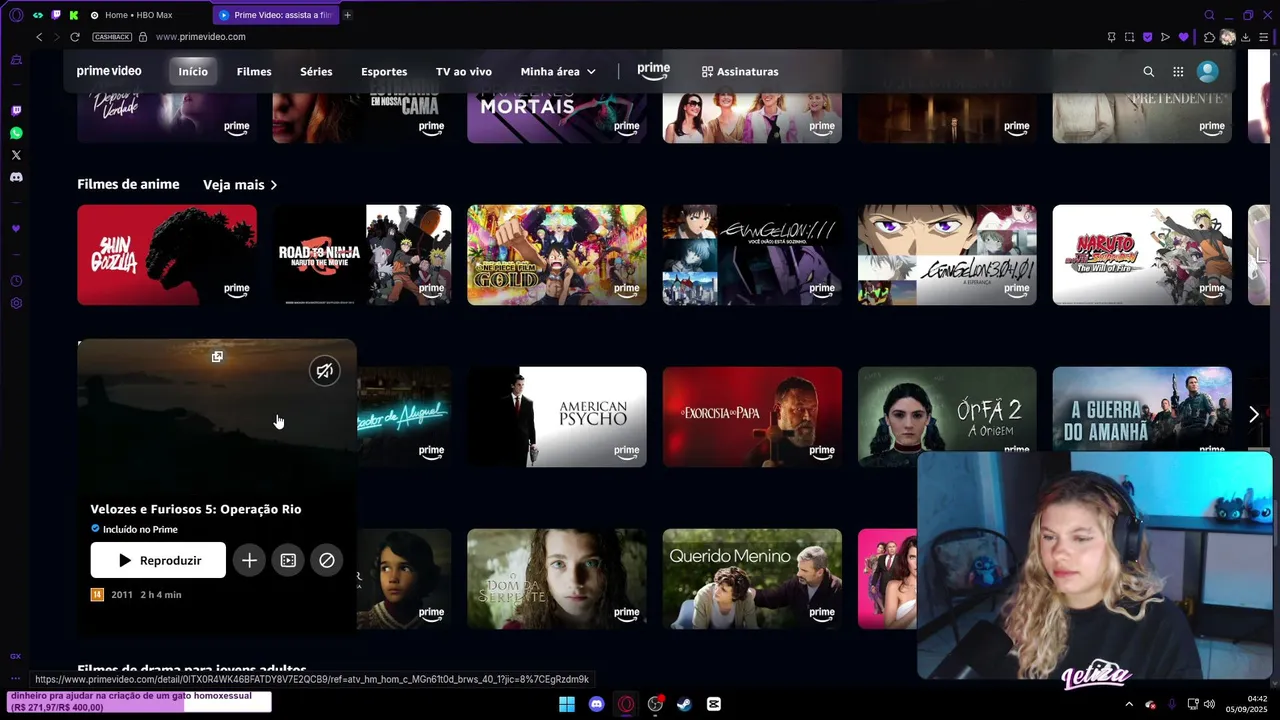The image size is (1280, 720).
Task: Open the Esportes nav tab
Action: 384,72
